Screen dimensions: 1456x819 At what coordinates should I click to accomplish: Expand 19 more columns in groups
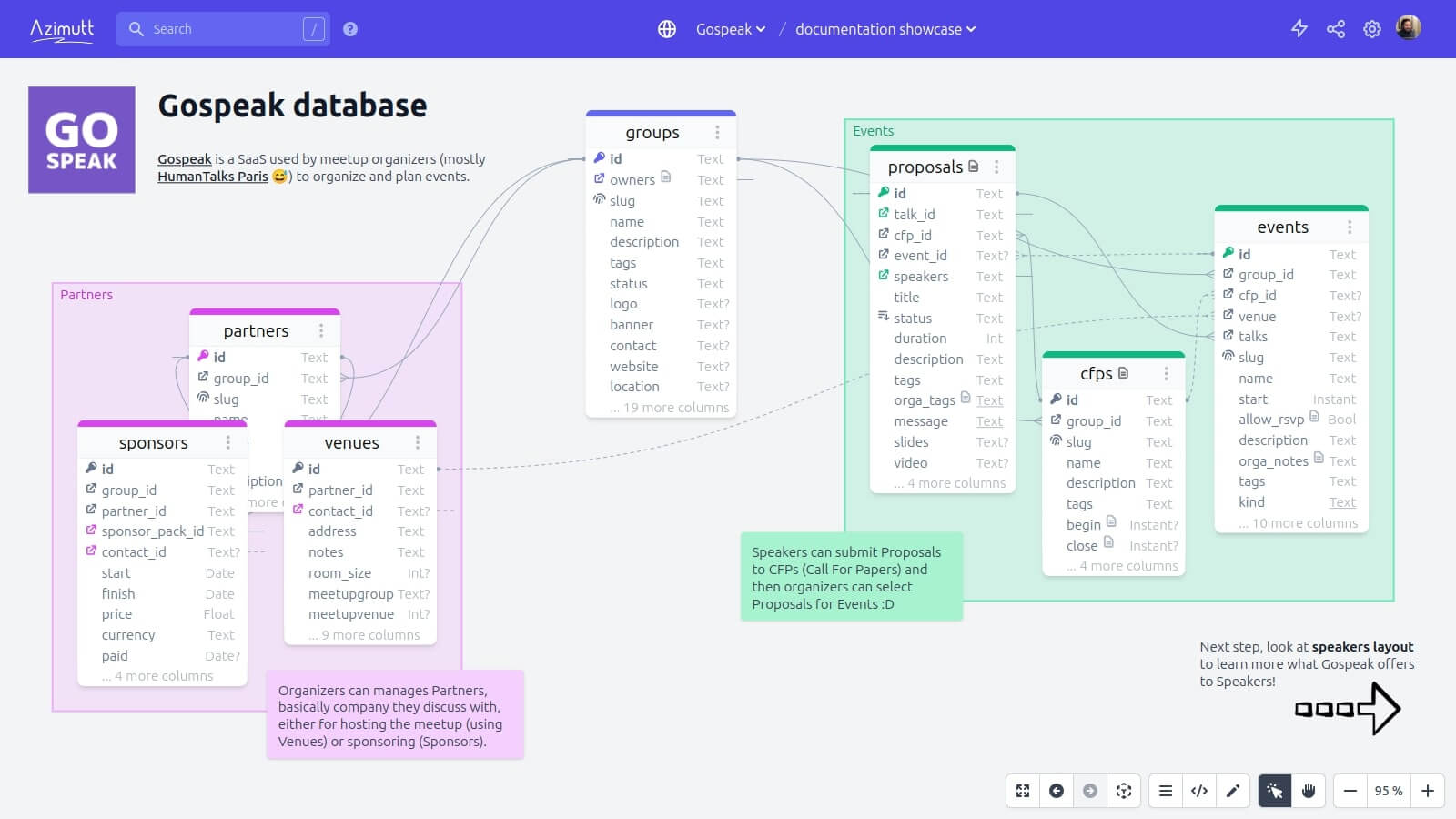(670, 408)
